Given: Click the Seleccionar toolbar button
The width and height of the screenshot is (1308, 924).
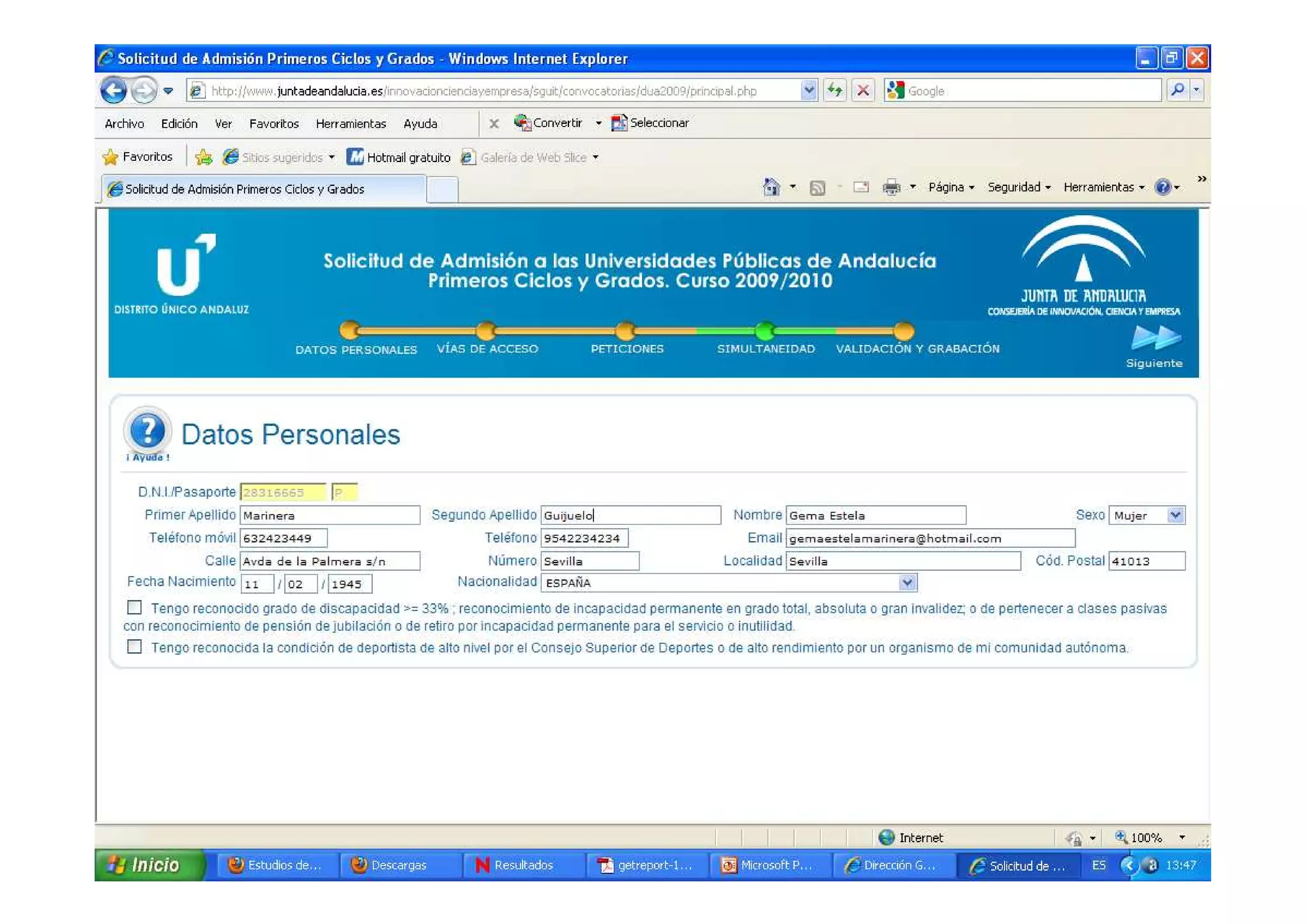Looking at the screenshot, I should 650,123.
